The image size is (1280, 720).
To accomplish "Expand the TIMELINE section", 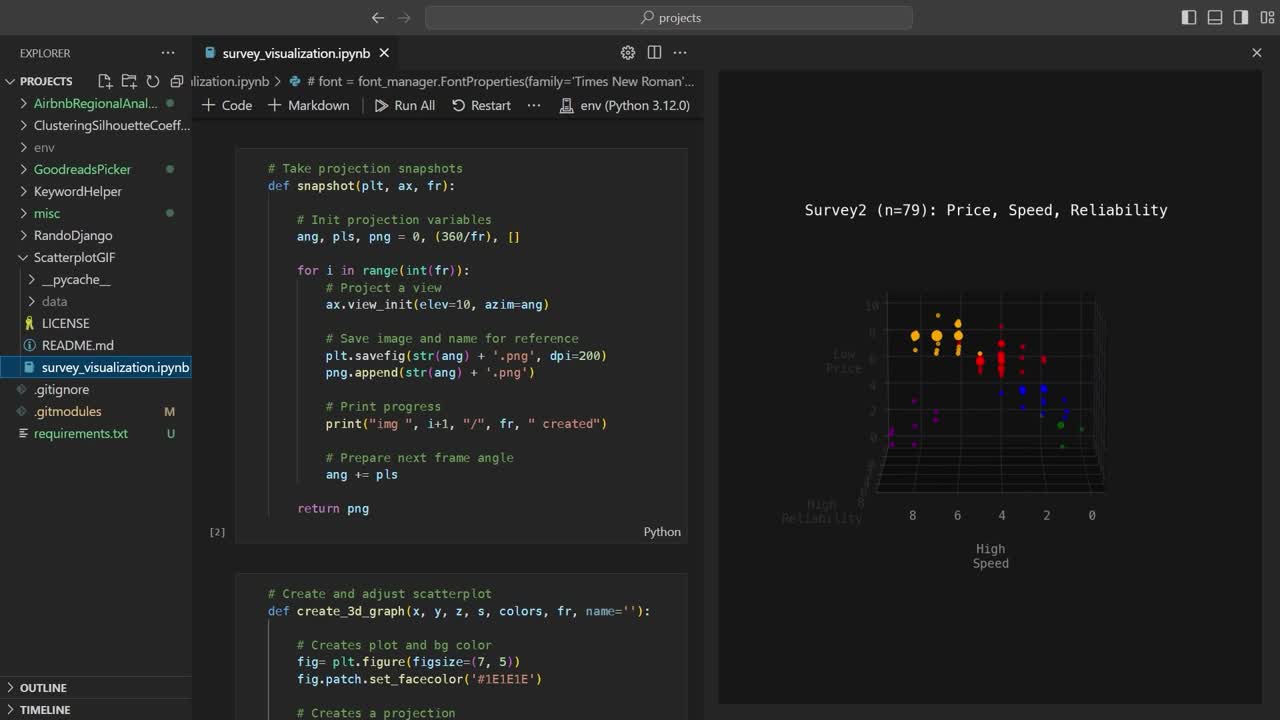I will [96, 709].
